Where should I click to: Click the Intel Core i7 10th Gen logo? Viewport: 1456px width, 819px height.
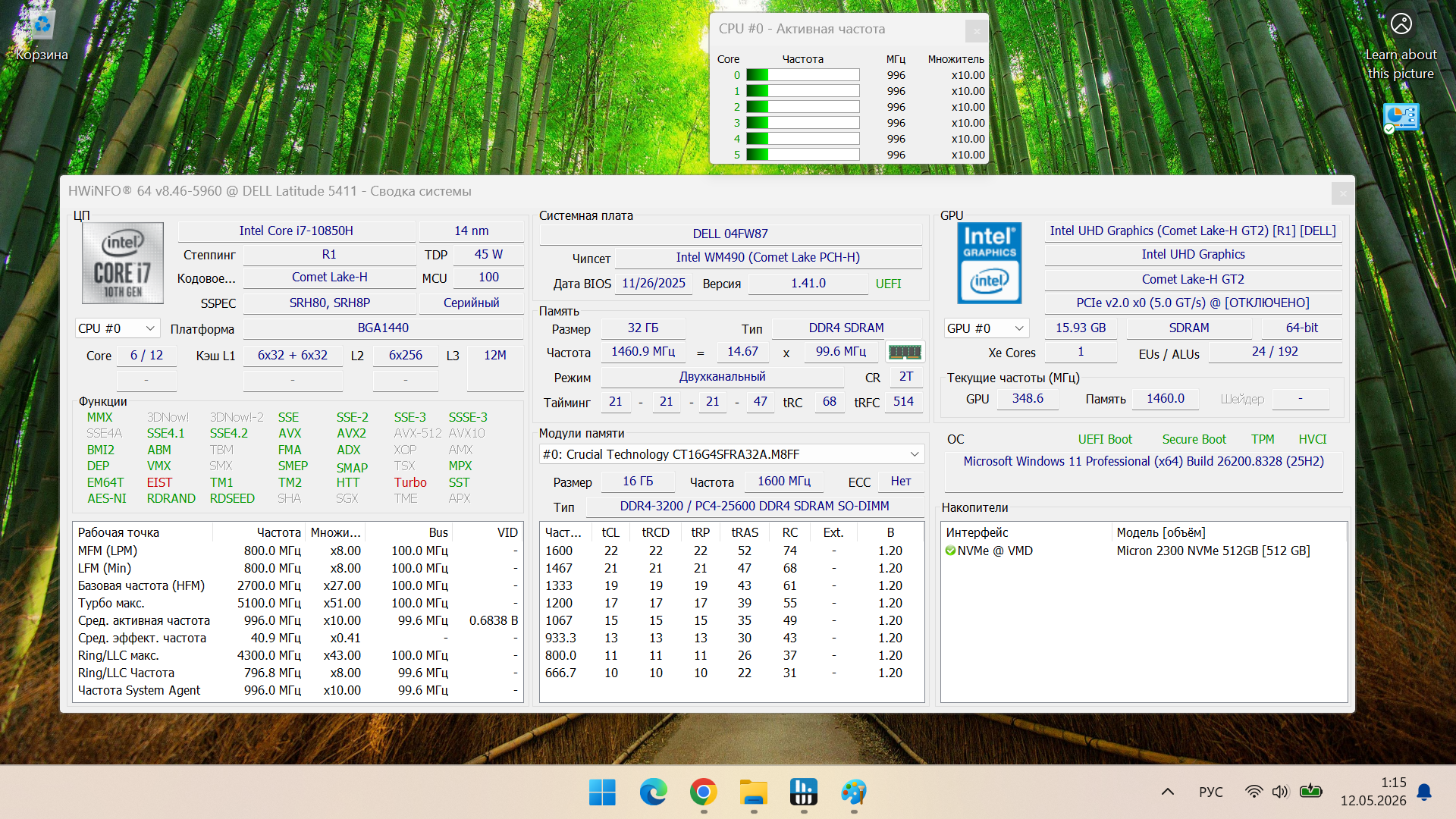pos(123,263)
